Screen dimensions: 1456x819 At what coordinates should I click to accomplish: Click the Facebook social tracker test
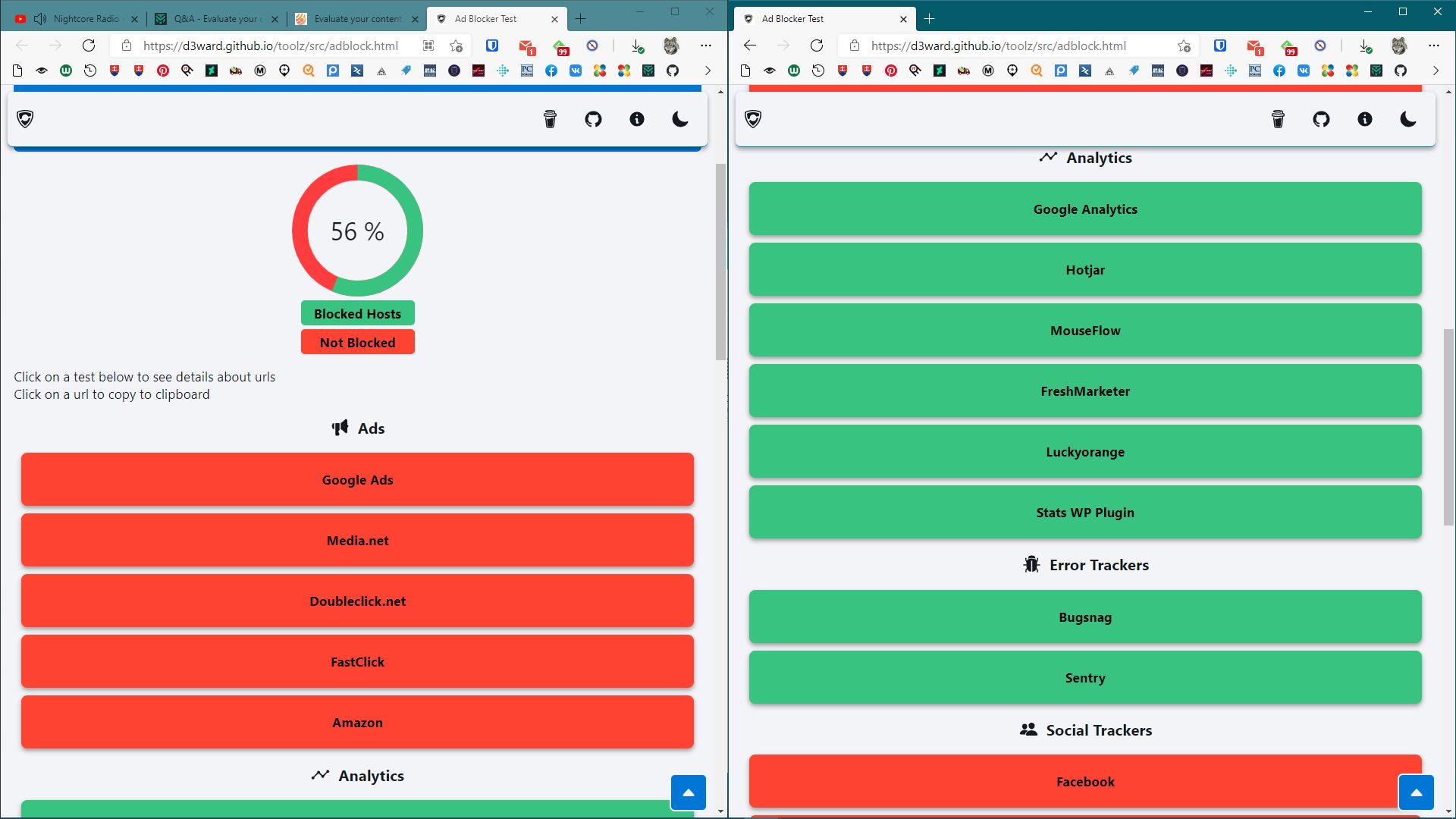click(1085, 781)
